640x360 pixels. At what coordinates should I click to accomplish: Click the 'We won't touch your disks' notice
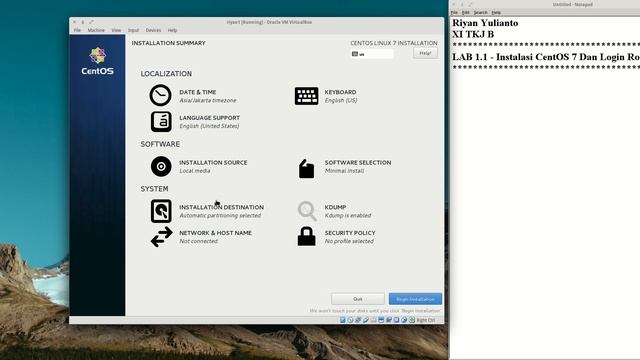coord(375,311)
